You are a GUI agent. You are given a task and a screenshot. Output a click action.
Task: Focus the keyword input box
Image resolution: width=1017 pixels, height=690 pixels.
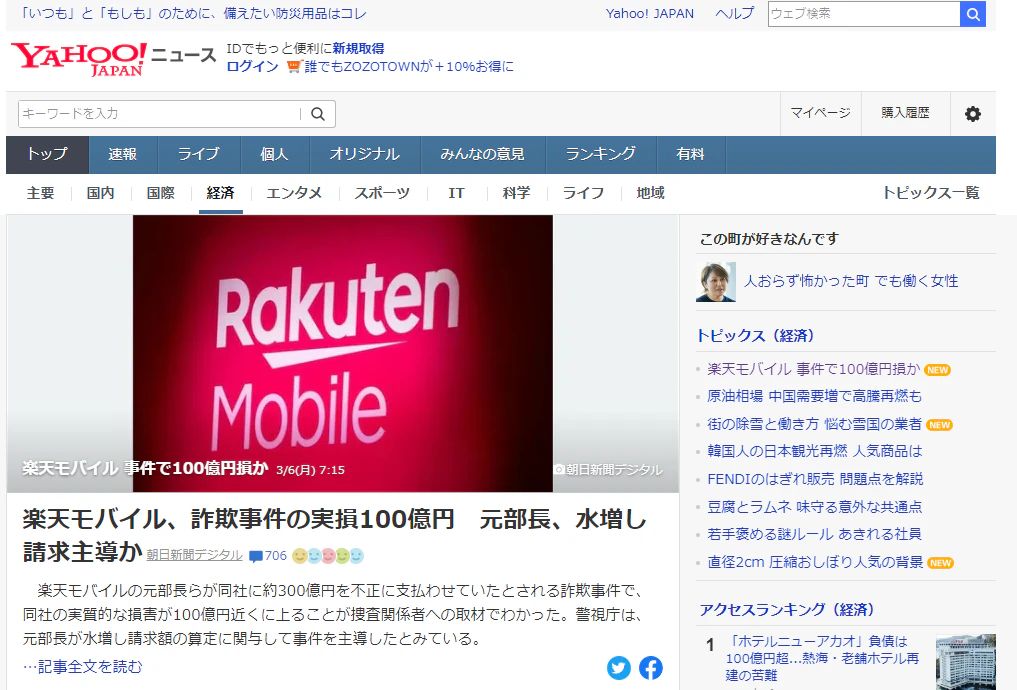pyautogui.click(x=159, y=114)
